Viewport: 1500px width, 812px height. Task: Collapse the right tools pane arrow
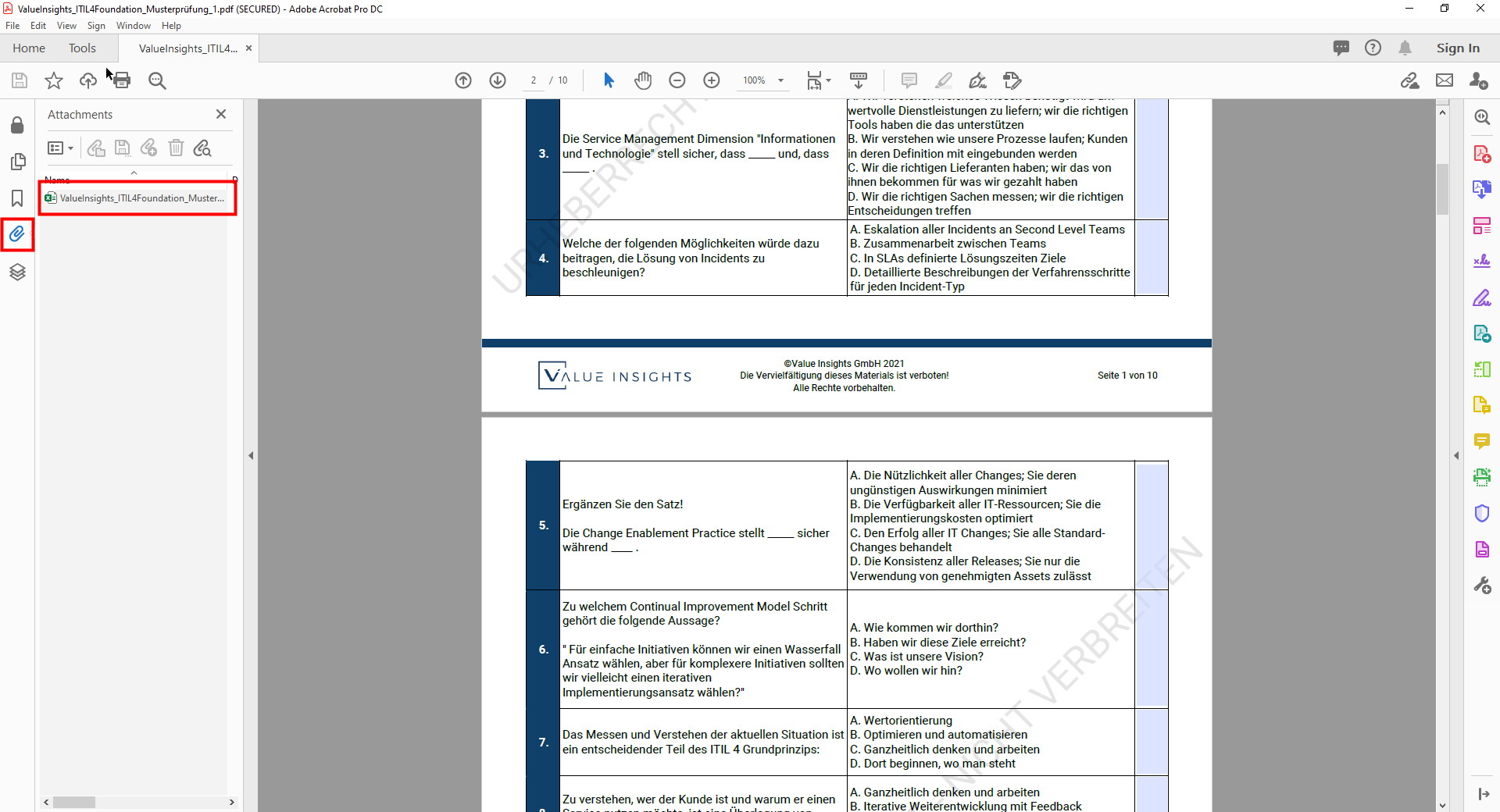[x=1456, y=455]
